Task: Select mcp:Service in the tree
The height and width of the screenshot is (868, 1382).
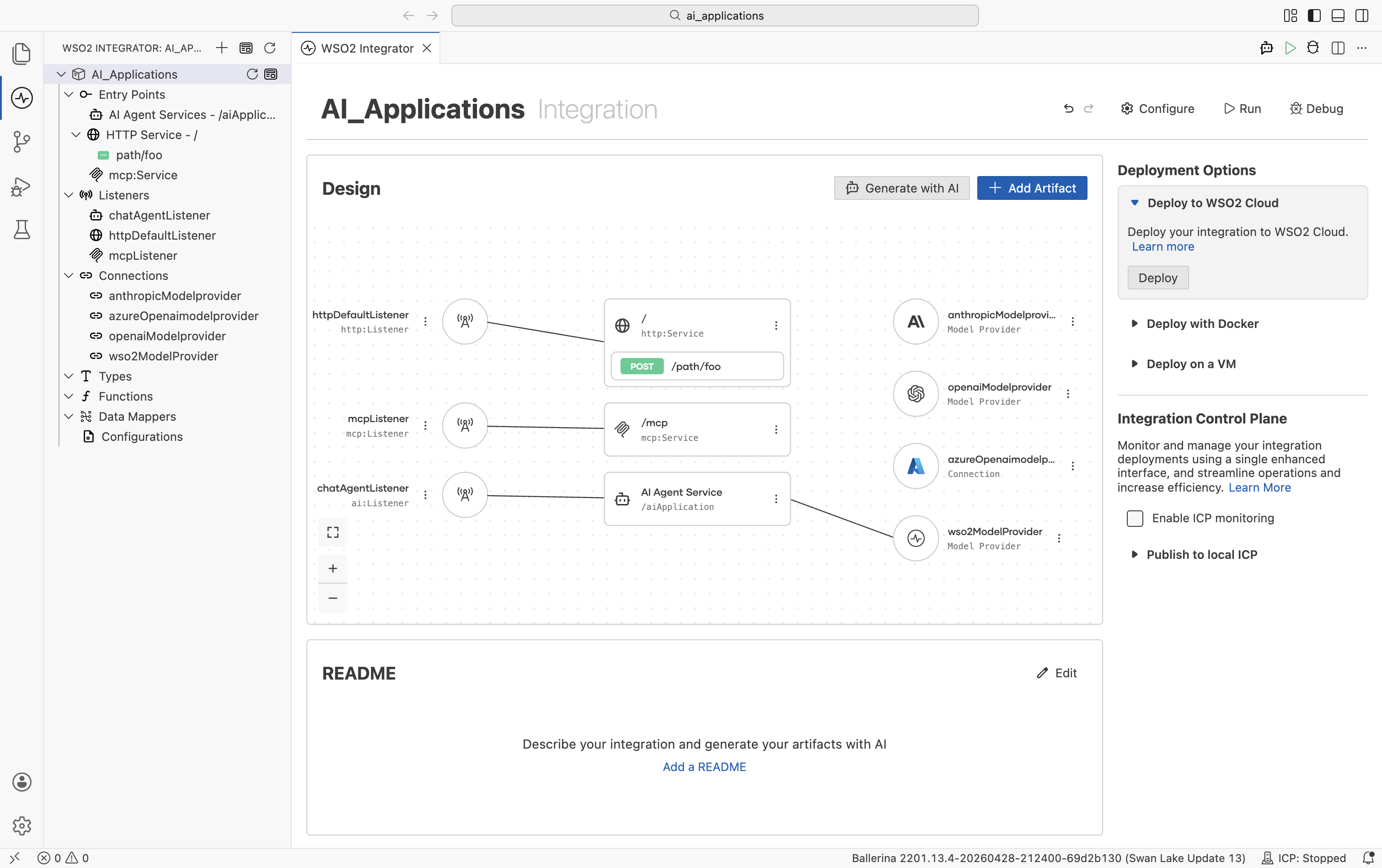Action: coord(143,175)
